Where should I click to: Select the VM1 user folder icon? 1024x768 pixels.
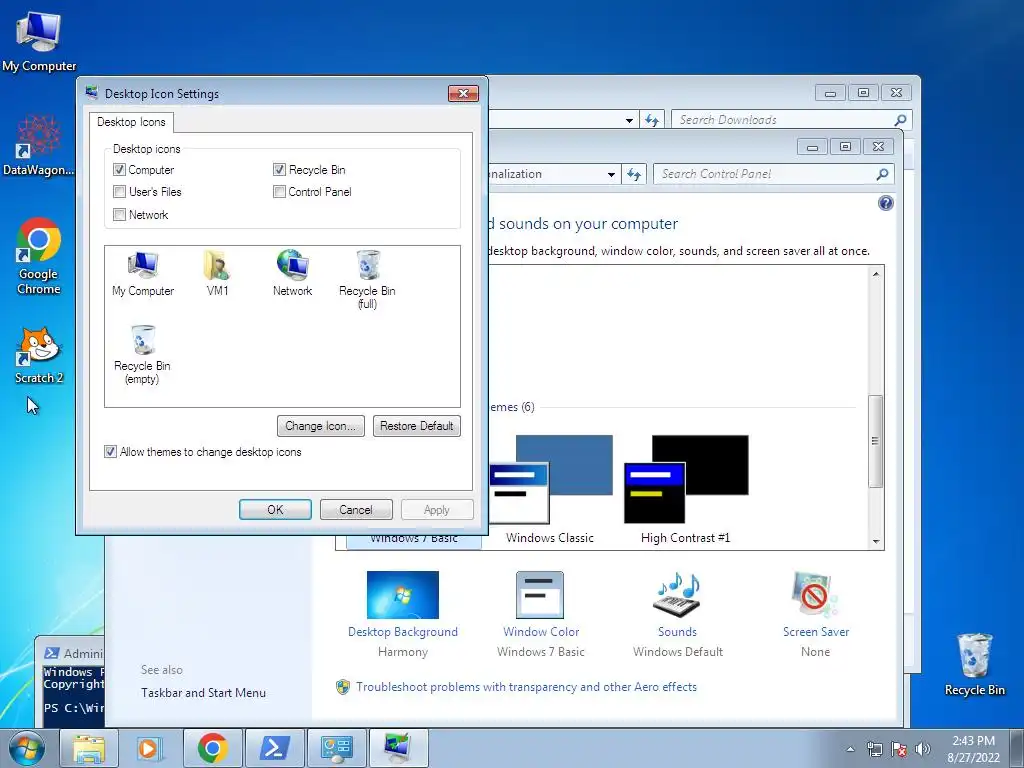tap(217, 273)
